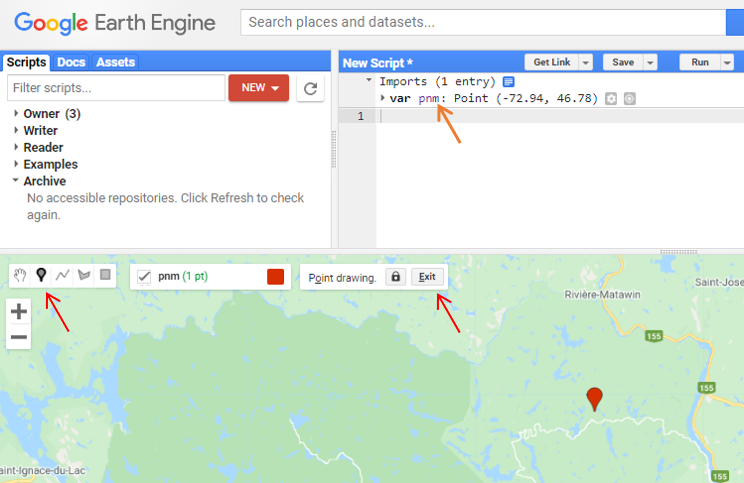
Task: Toggle the pnm layer checkbox
Action: pos(144,277)
